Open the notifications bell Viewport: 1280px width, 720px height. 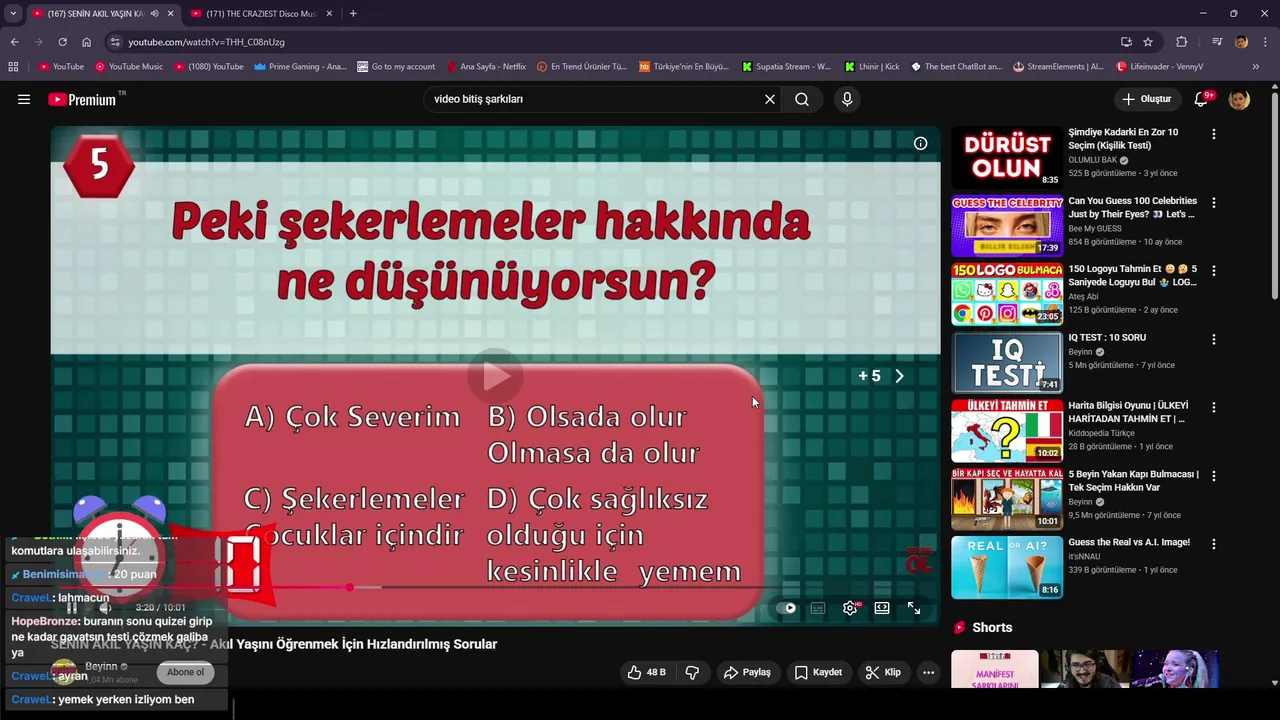pyautogui.click(x=1202, y=99)
